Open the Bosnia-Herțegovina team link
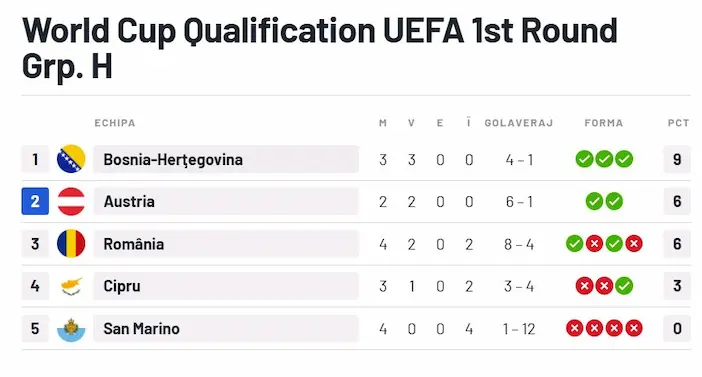Image resolution: width=702 pixels, height=377 pixels. pos(173,159)
